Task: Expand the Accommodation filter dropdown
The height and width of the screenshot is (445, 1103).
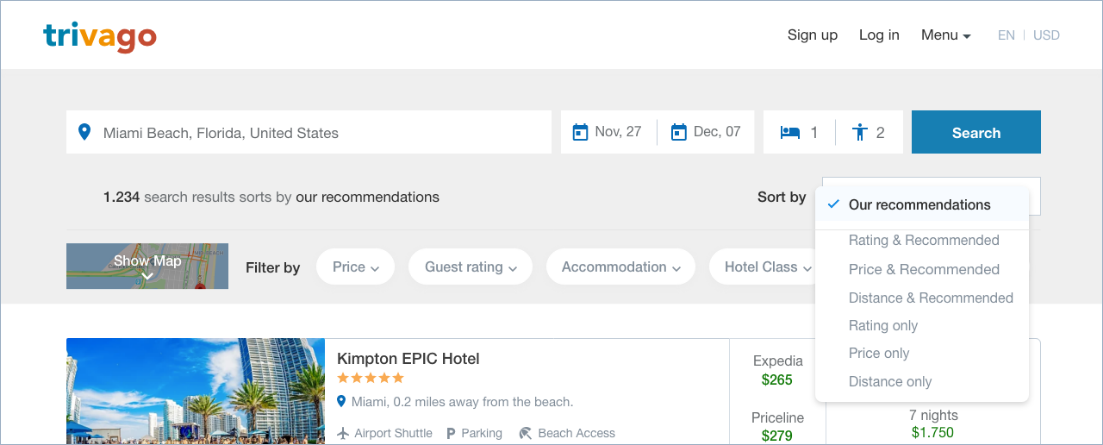Action: 620,267
